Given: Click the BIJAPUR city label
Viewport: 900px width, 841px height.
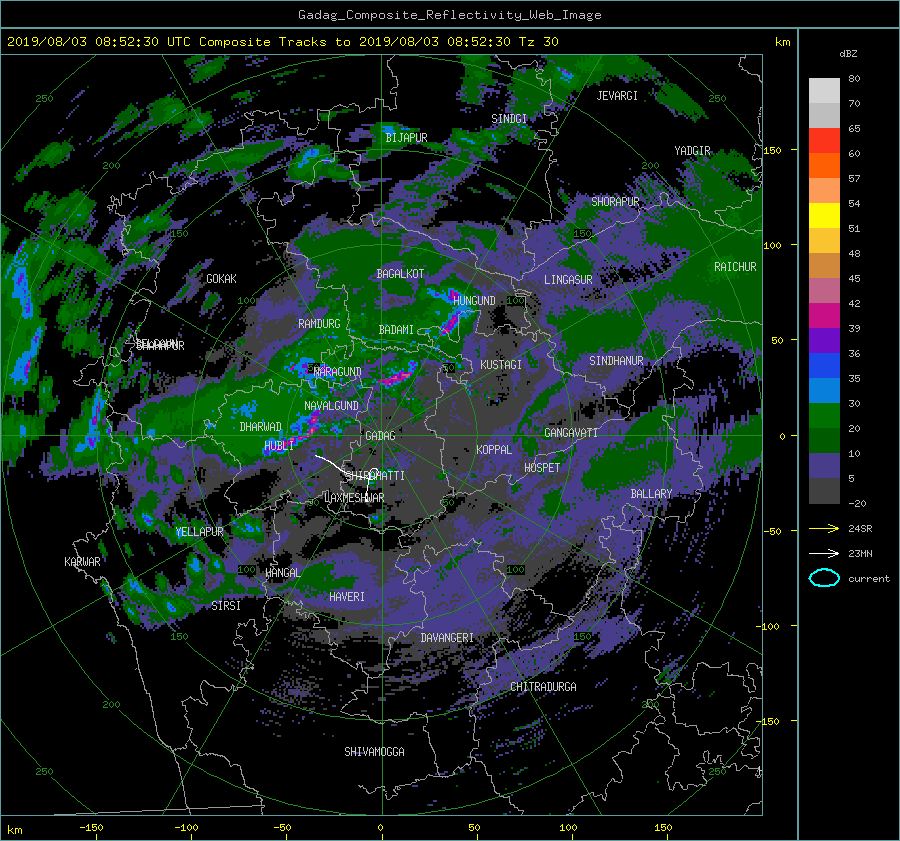Looking at the screenshot, I should pyautogui.click(x=406, y=138).
